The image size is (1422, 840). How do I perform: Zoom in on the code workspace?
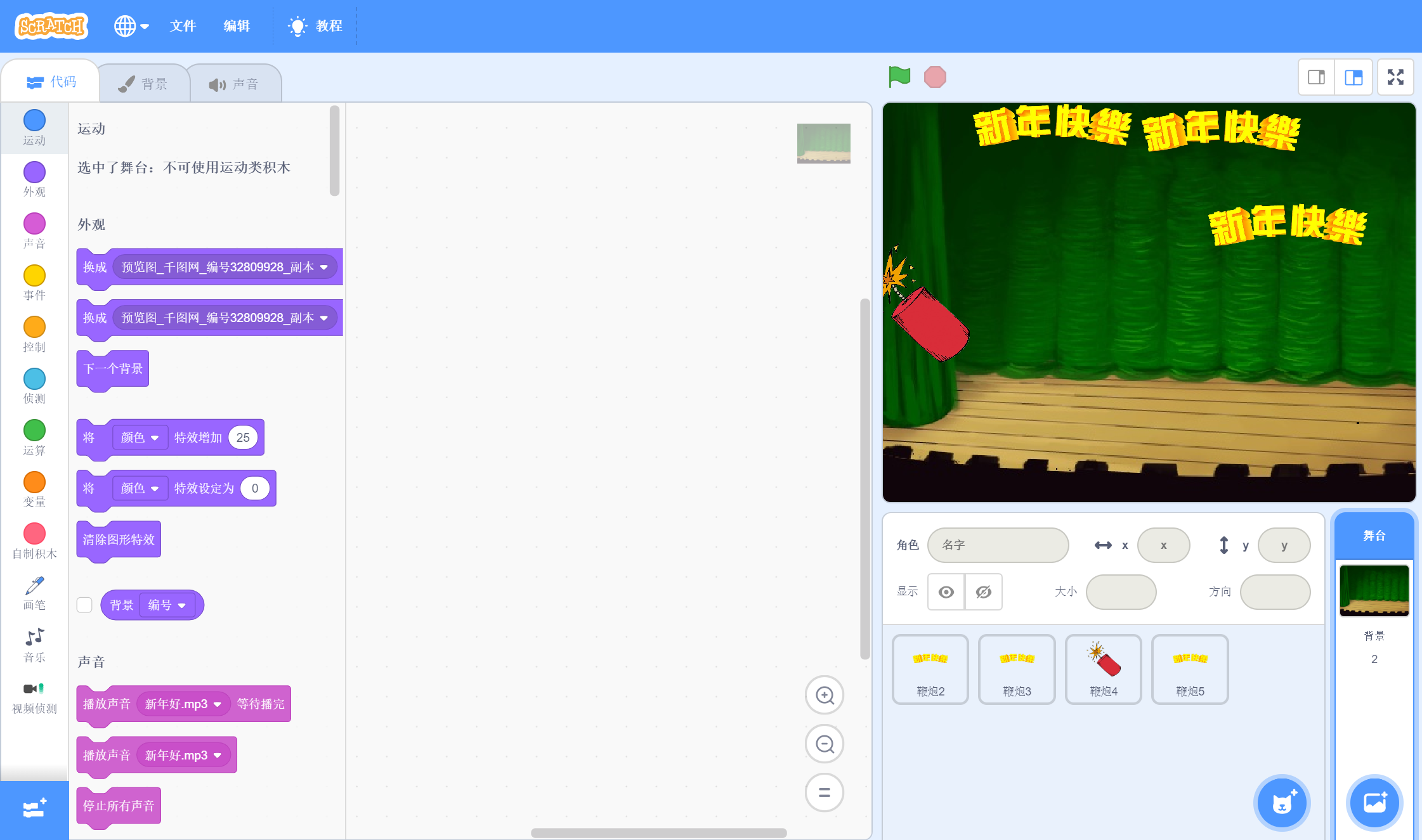pyautogui.click(x=824, y=695)
